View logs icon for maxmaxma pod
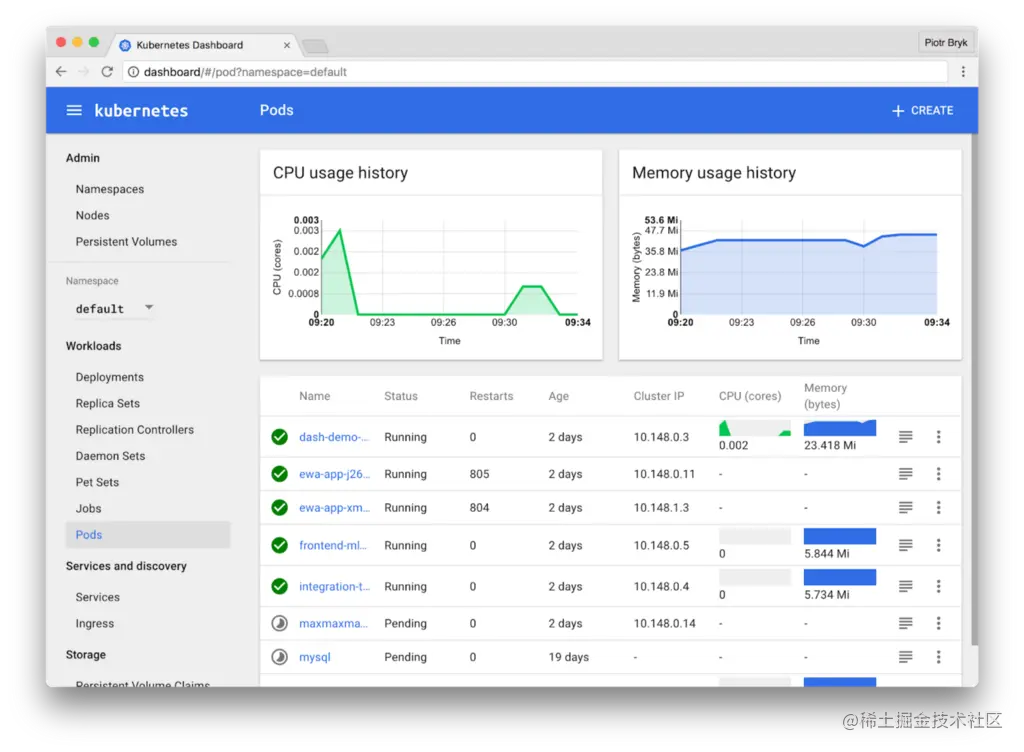Screen dimensions: 1024x752 (x=905, y=623)
